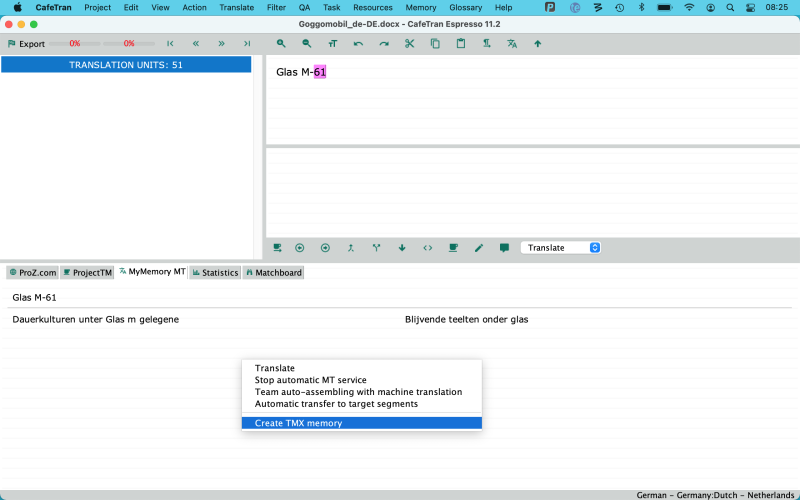
Task: Click the Dauerkulturen unter Glas m gelegene match
Action: pos(95,319)
